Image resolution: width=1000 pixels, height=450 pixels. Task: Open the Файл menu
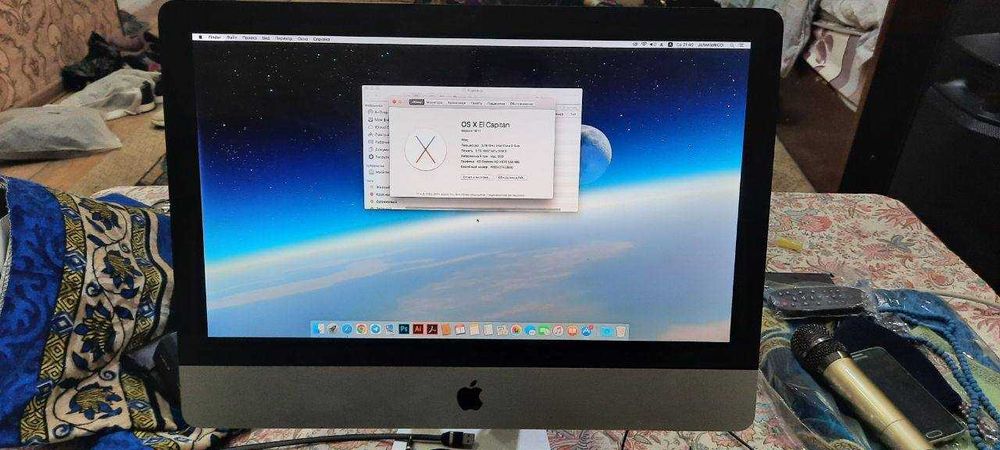(231, 38)
